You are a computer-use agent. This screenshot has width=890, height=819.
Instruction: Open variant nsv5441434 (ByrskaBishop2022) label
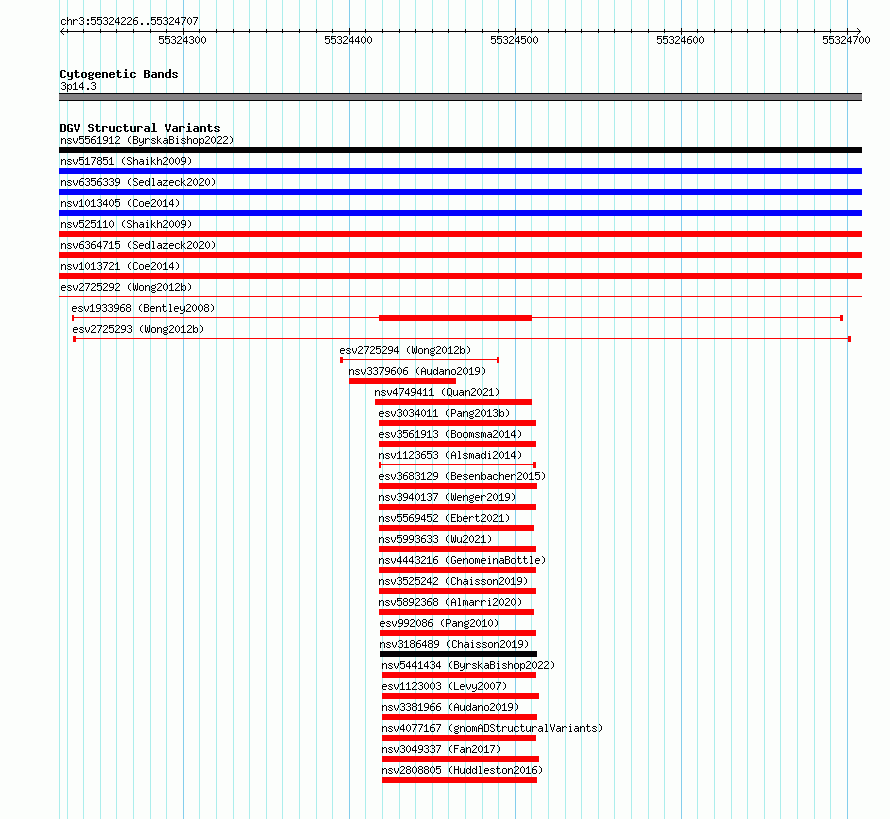pyautogui.click(x=468, y=665)
